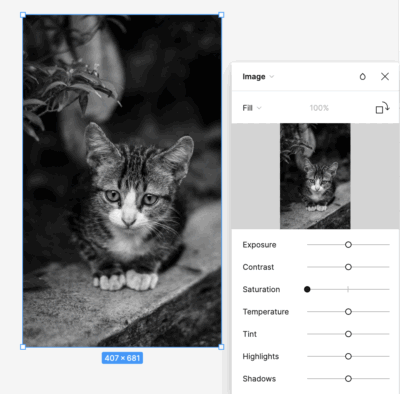Click the top-left selection handle
Viewport: 400px width, 394px height.
[23, 15]
